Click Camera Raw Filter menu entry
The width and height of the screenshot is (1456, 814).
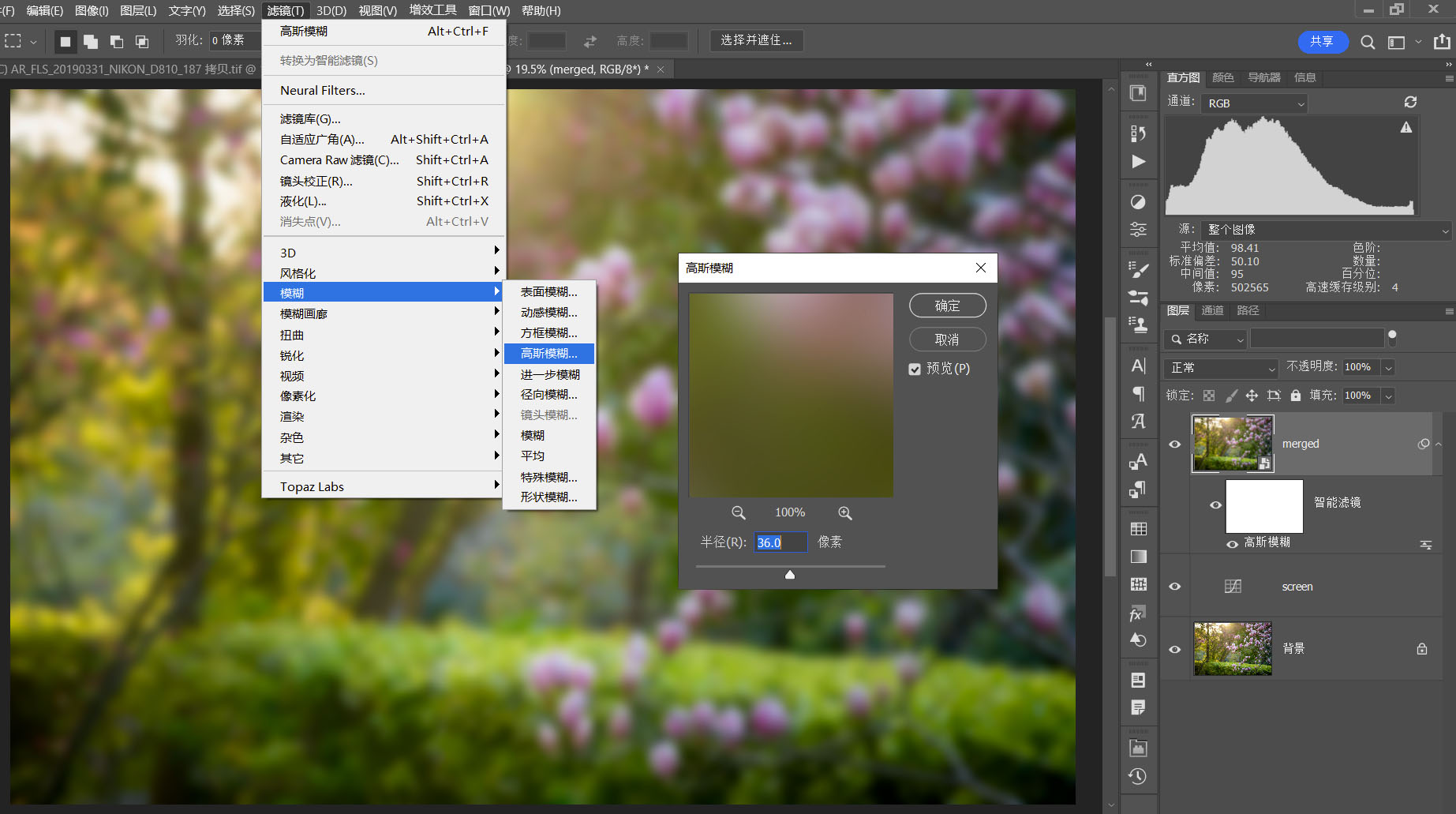385,160
